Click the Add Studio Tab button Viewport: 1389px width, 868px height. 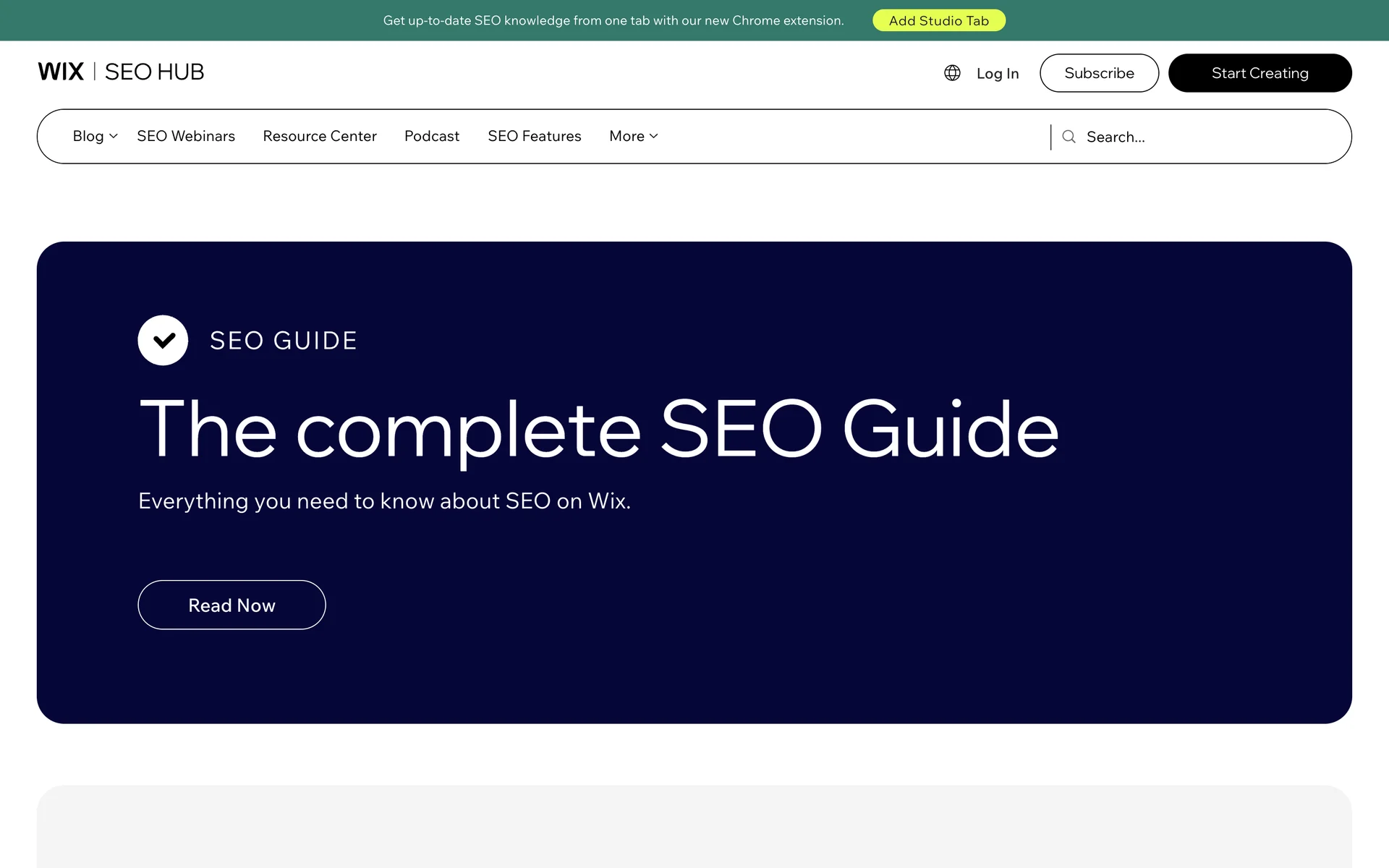938,20
